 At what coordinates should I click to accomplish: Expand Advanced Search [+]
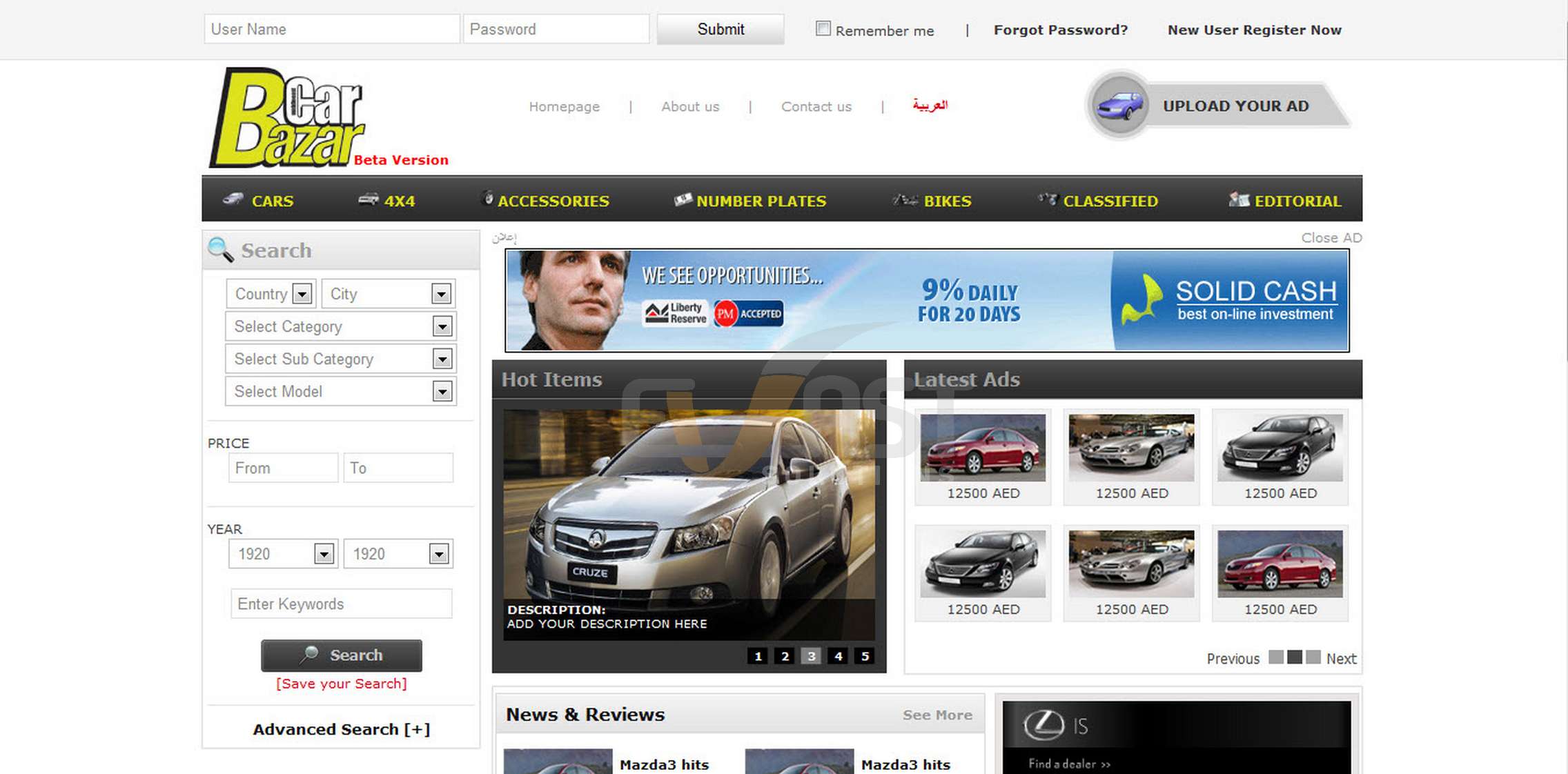coord(341,729)
